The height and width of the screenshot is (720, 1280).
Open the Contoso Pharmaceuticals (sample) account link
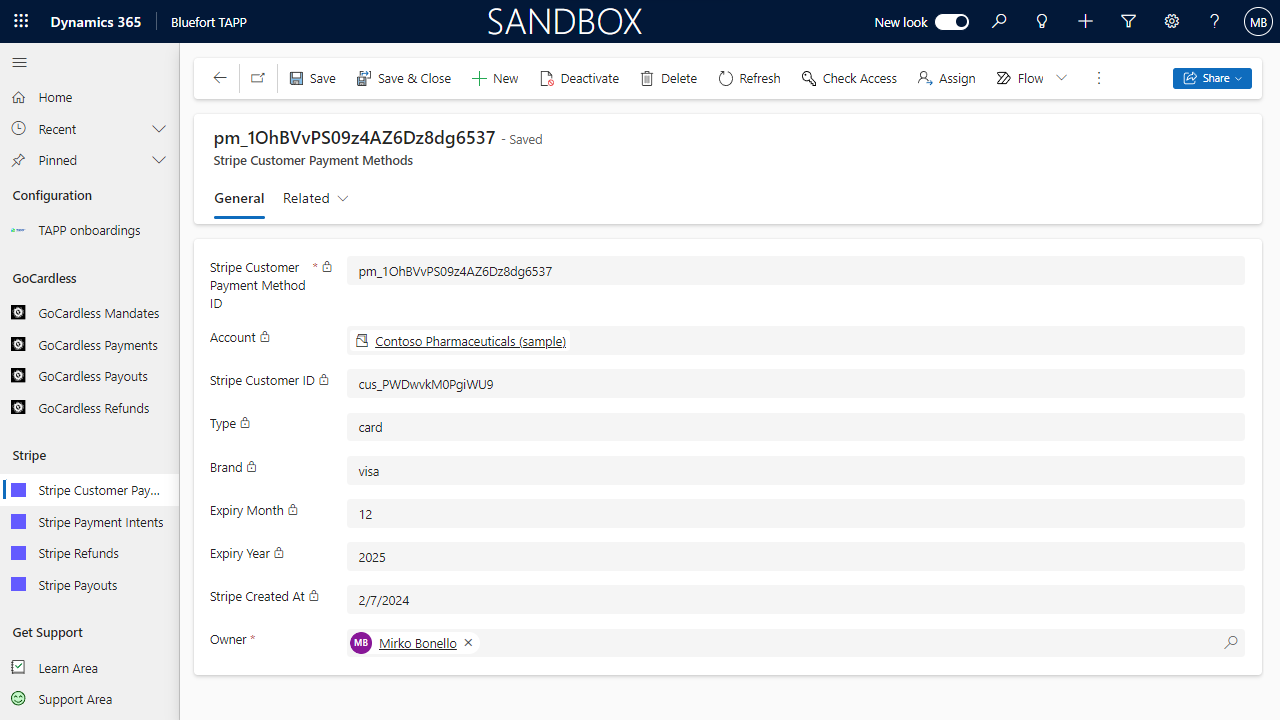[470, 342]
